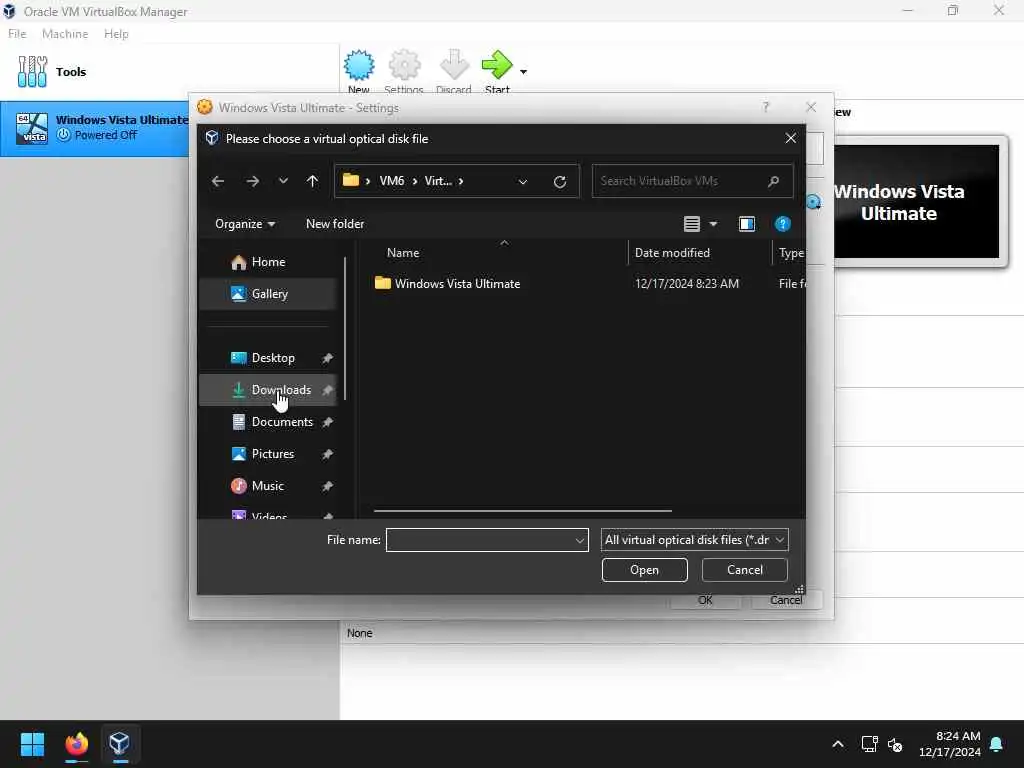Click the Discard toolbar icon
The width and height of the screenshot is (1024, 768).
(454, 65)
